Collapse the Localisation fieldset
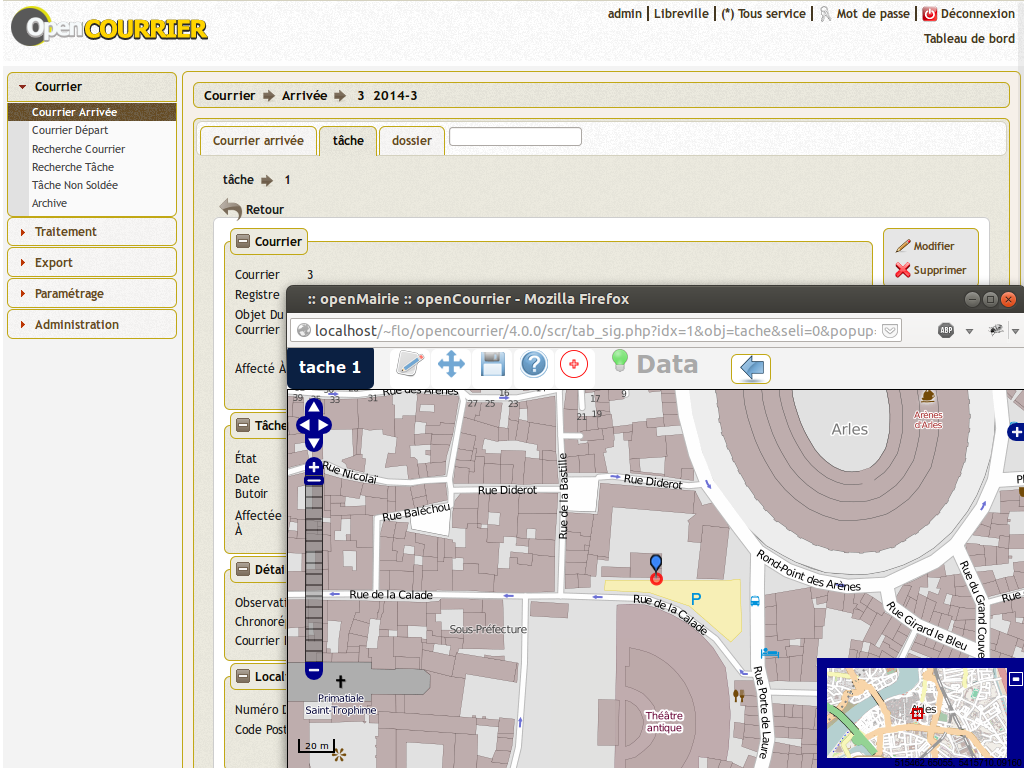This screenshot has height=768, width=1024. point(243,676)
